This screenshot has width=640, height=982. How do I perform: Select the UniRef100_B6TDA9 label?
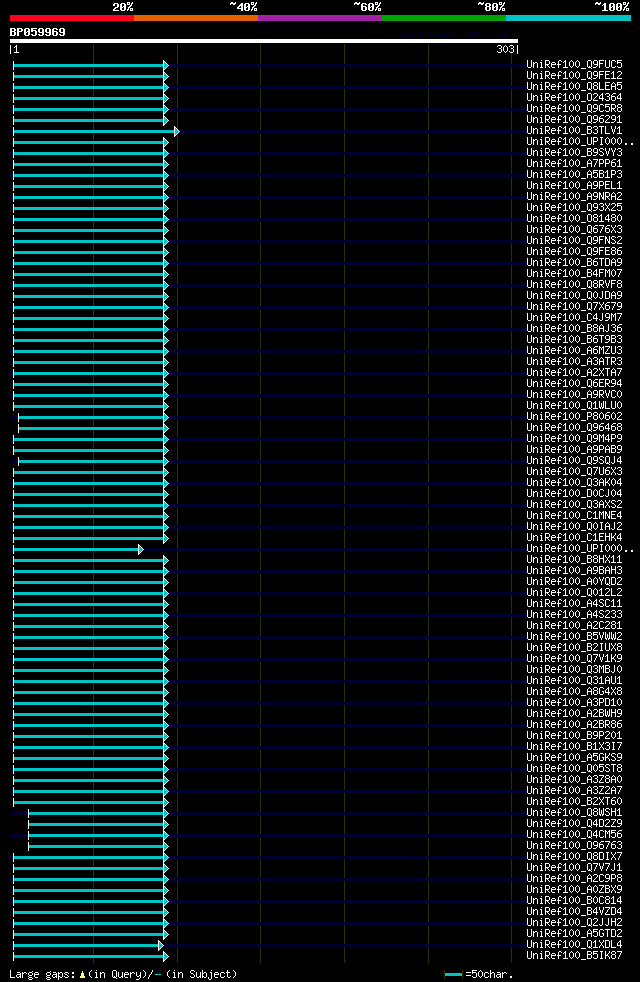[574, 263]
